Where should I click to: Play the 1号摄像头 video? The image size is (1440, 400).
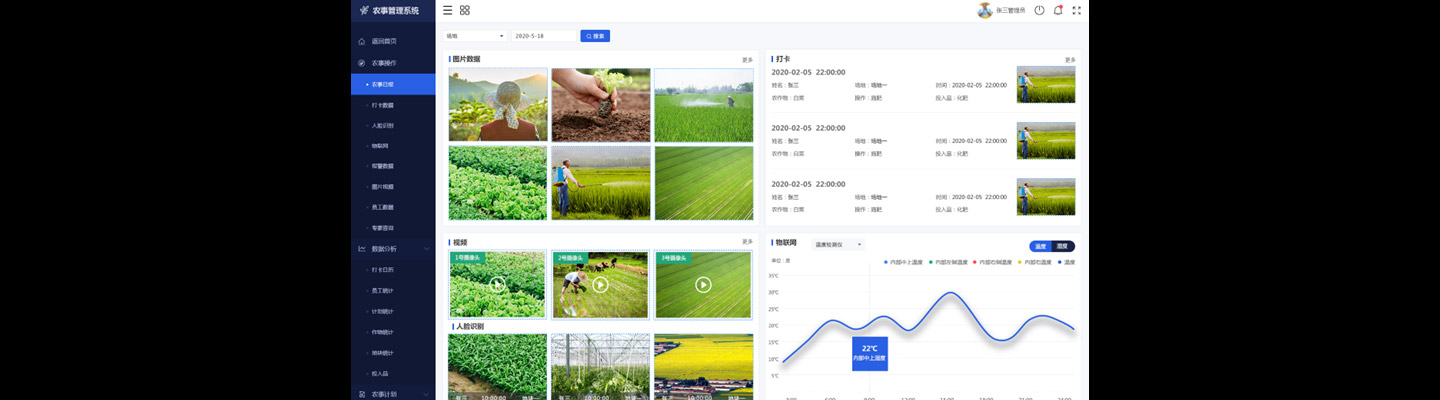point(498,284)
